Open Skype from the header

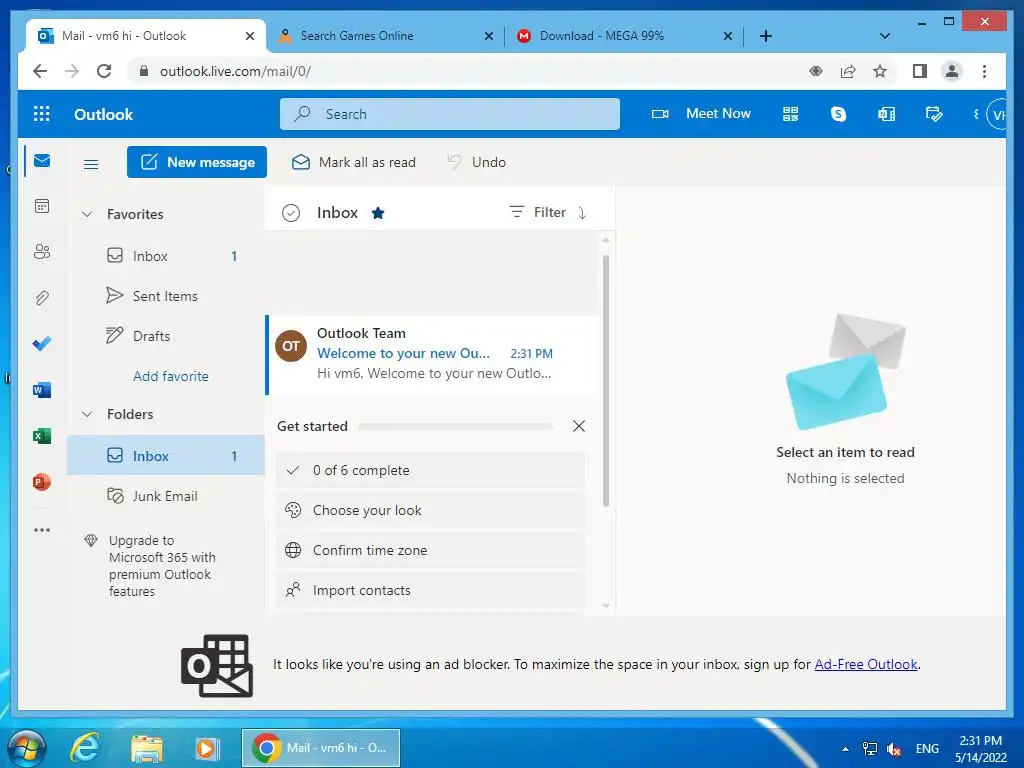[838, 114]
